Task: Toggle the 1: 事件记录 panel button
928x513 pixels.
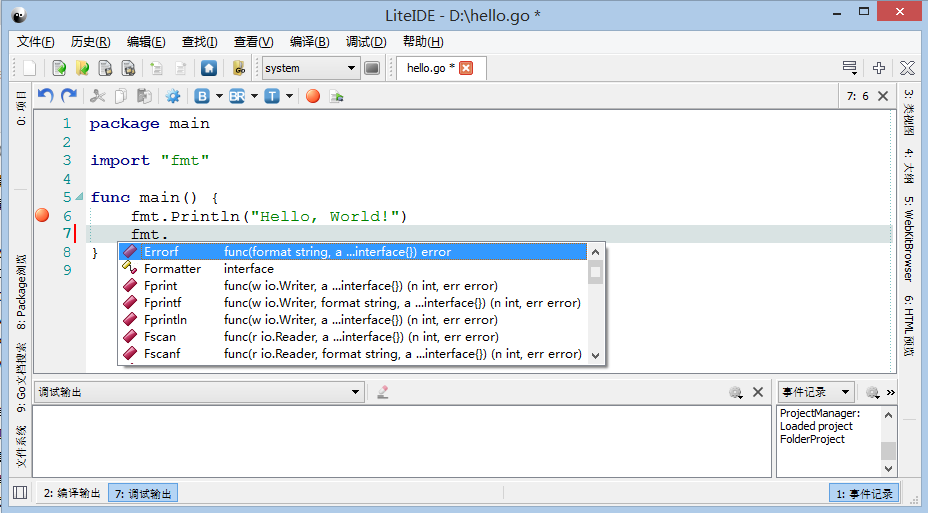Action: [x=864, y=493]
